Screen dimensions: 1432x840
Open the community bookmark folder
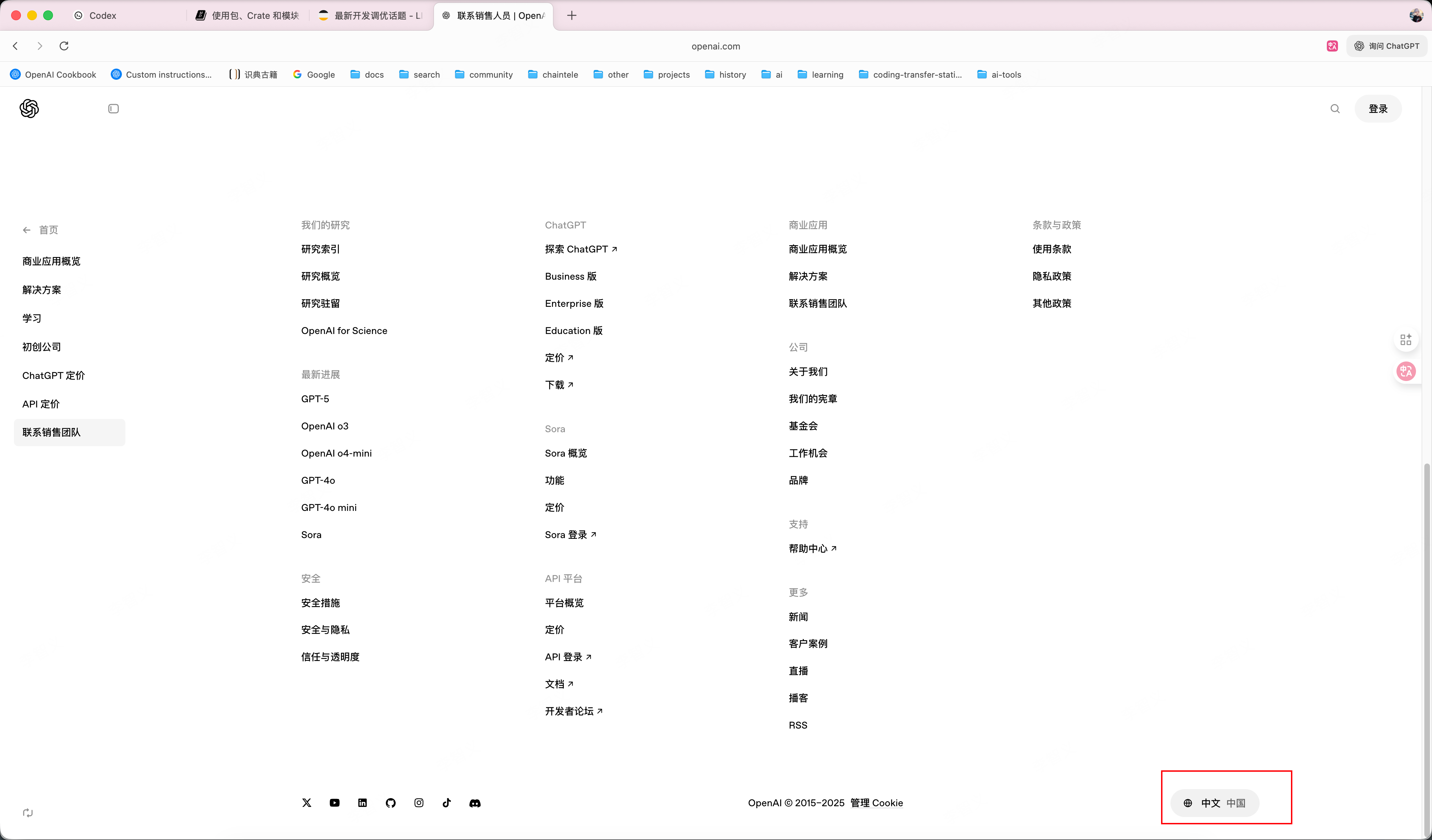click(x=484, y=75)
